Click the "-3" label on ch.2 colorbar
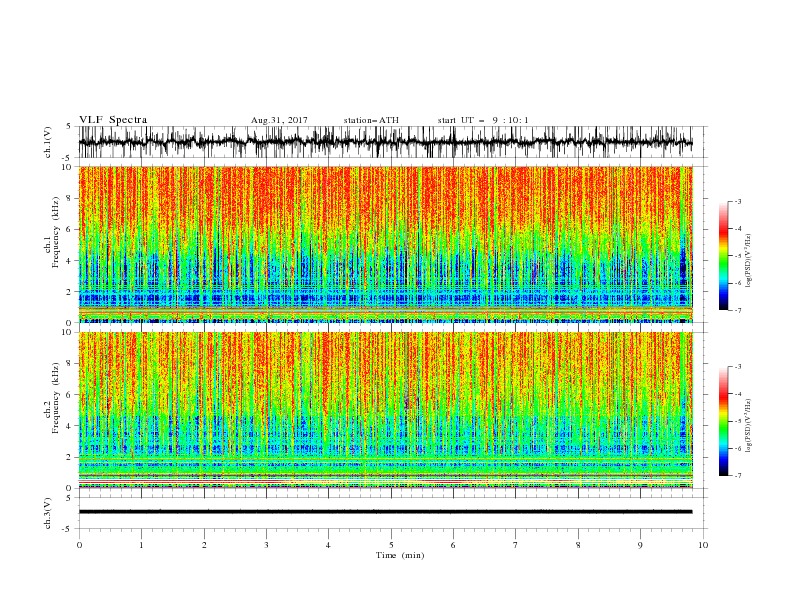 pos(738,367)
